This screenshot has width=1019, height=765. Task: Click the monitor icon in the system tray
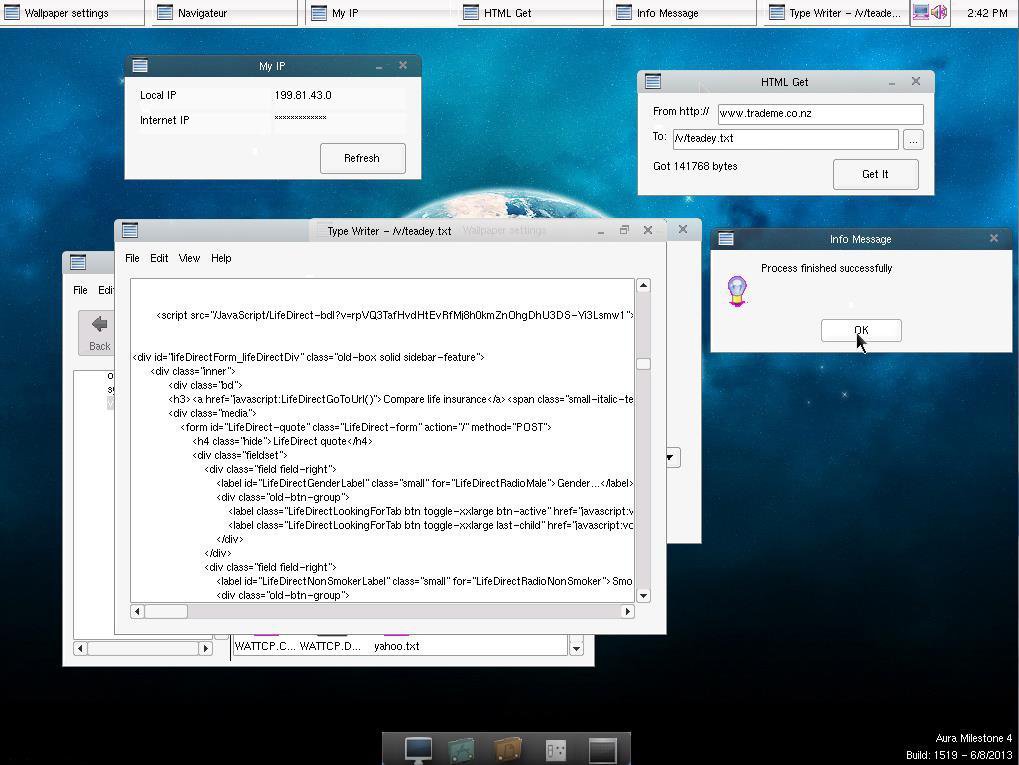(922, 12)
